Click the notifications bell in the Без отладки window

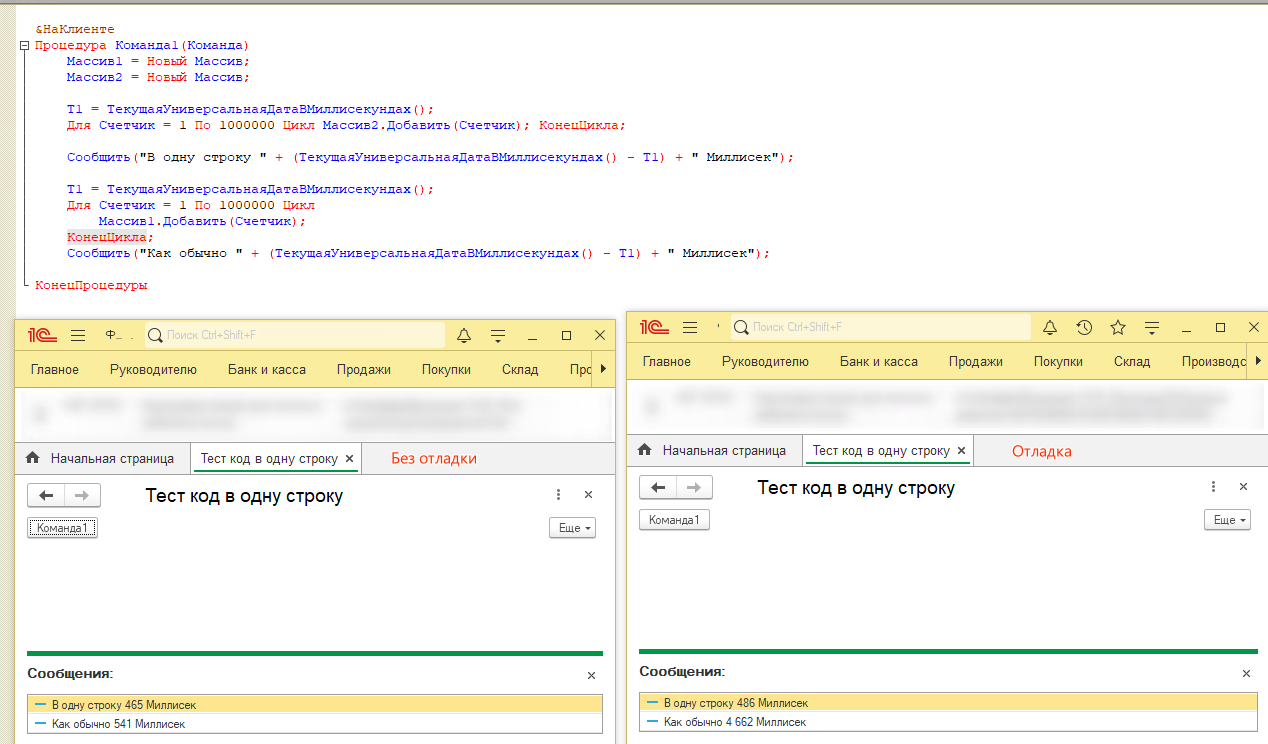click(464, 336)
